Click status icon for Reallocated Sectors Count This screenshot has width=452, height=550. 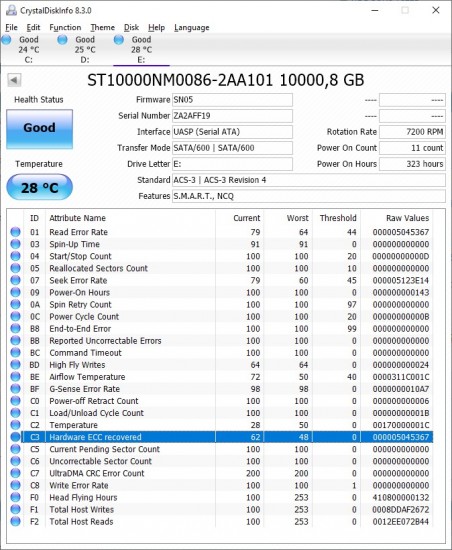click(15, 268)
